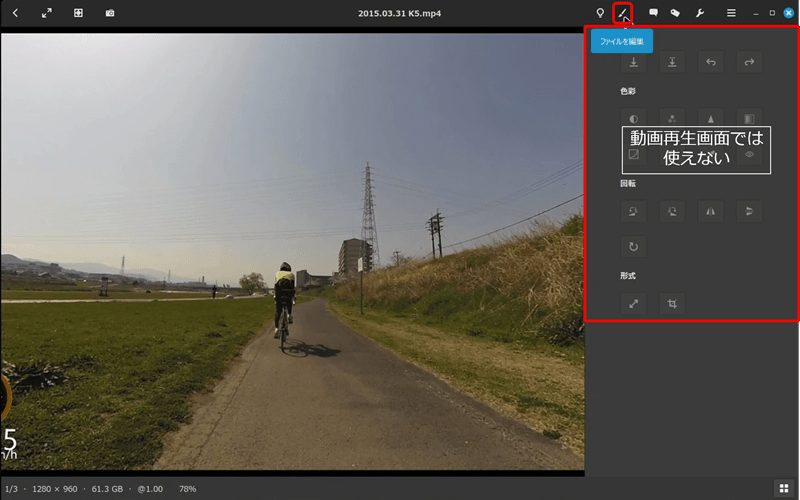Select the grayscale tool

click(749, 118)
